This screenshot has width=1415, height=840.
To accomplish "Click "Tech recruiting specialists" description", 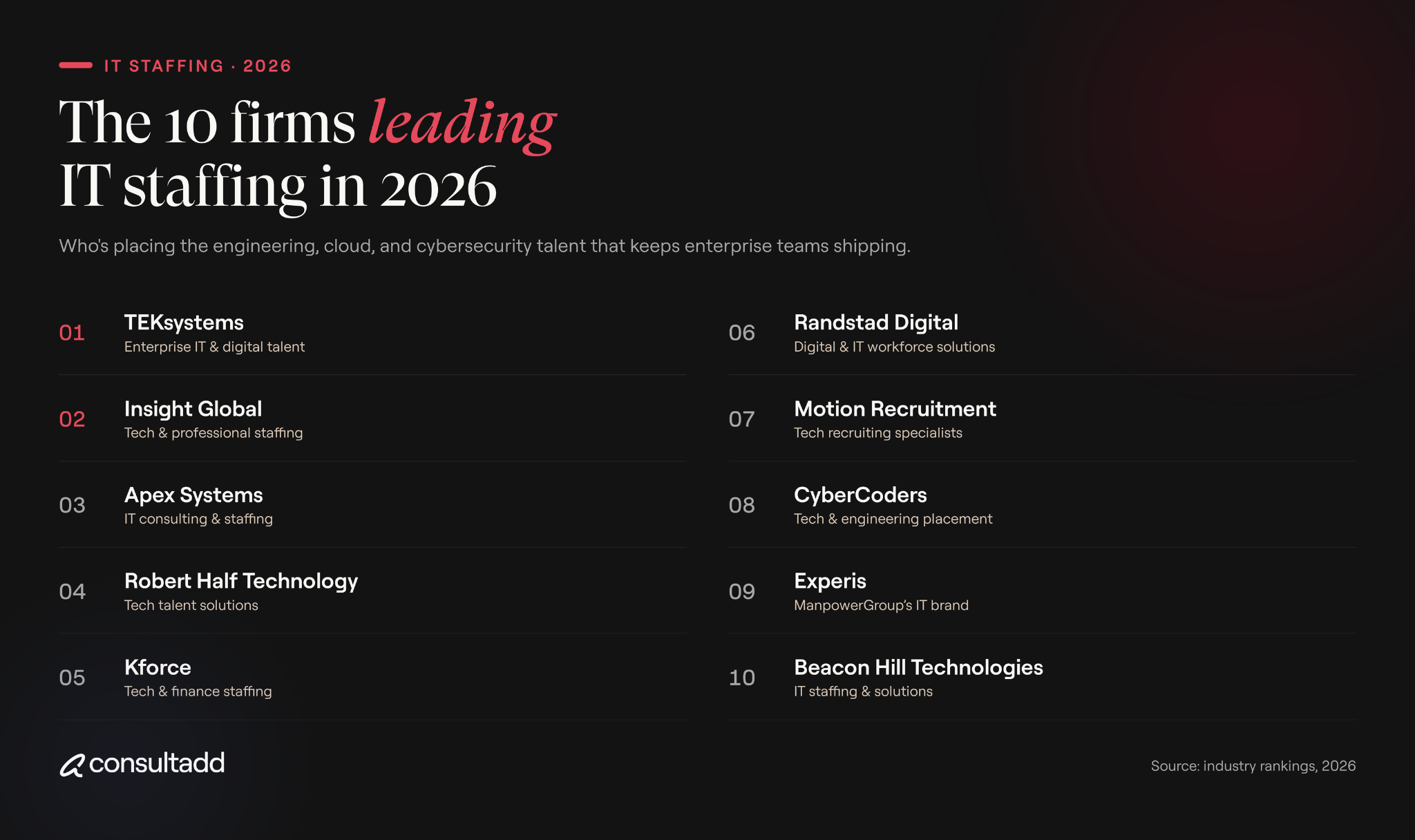I will (878, 433).
